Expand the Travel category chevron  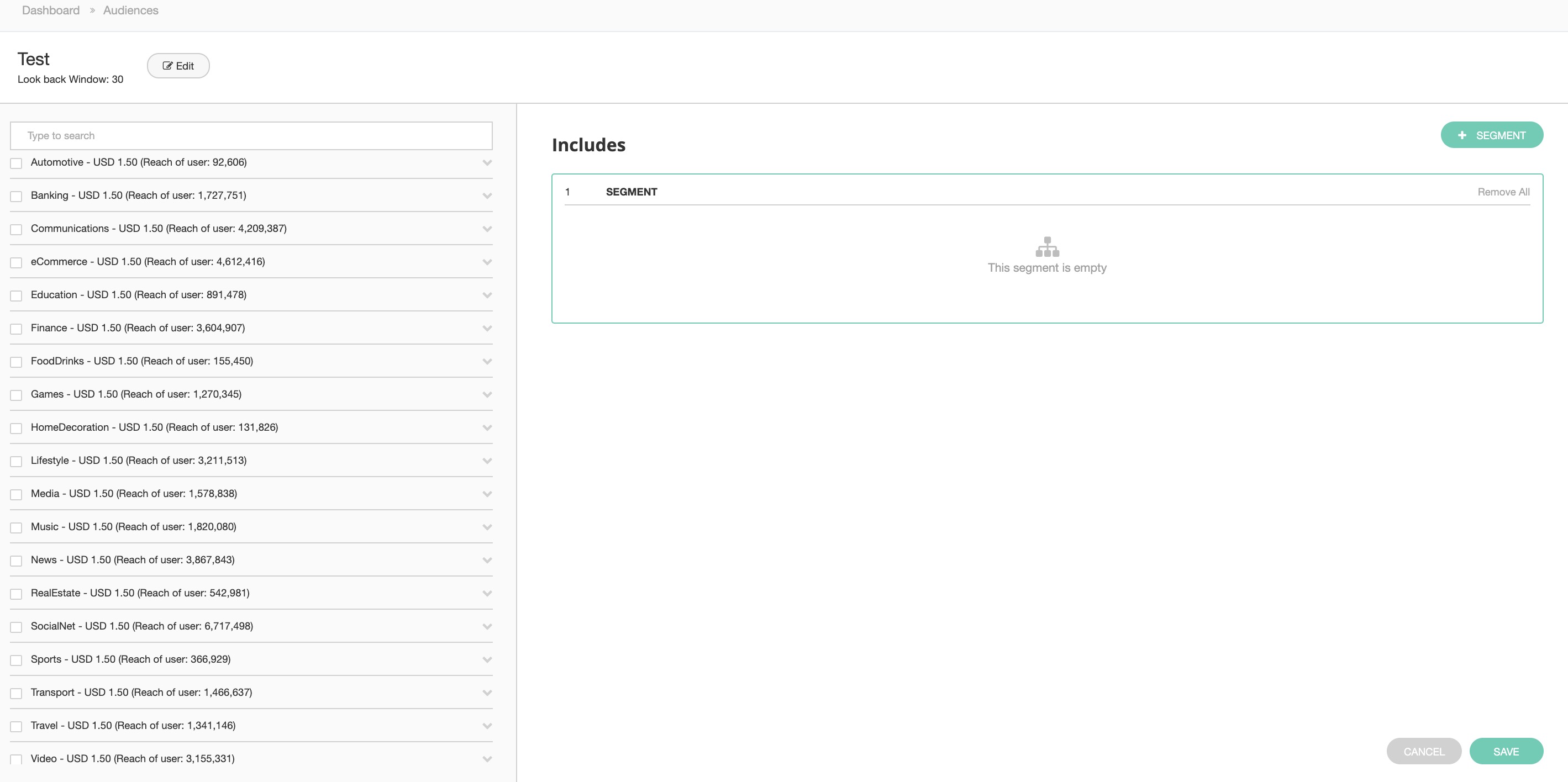tap(487, 726)
